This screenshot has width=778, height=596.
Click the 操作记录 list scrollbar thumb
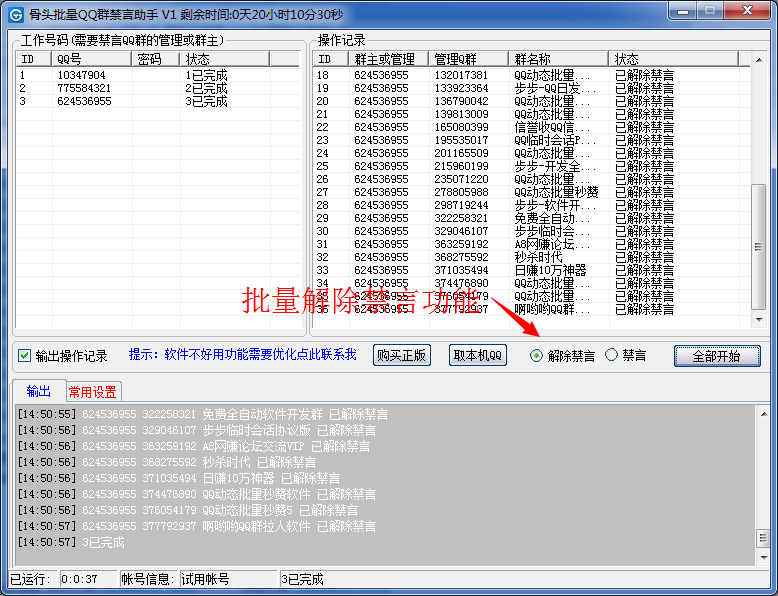click(759, 247)
